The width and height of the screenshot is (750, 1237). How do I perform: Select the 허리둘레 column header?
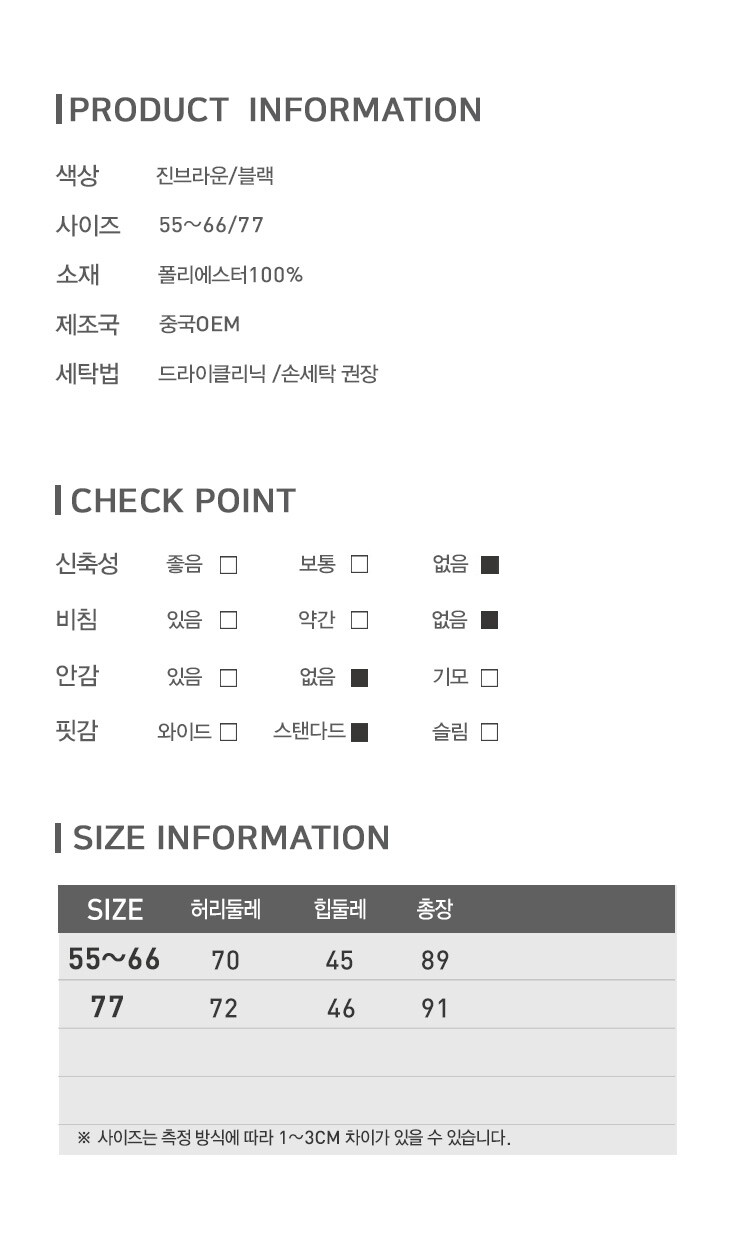click(225, 909)
